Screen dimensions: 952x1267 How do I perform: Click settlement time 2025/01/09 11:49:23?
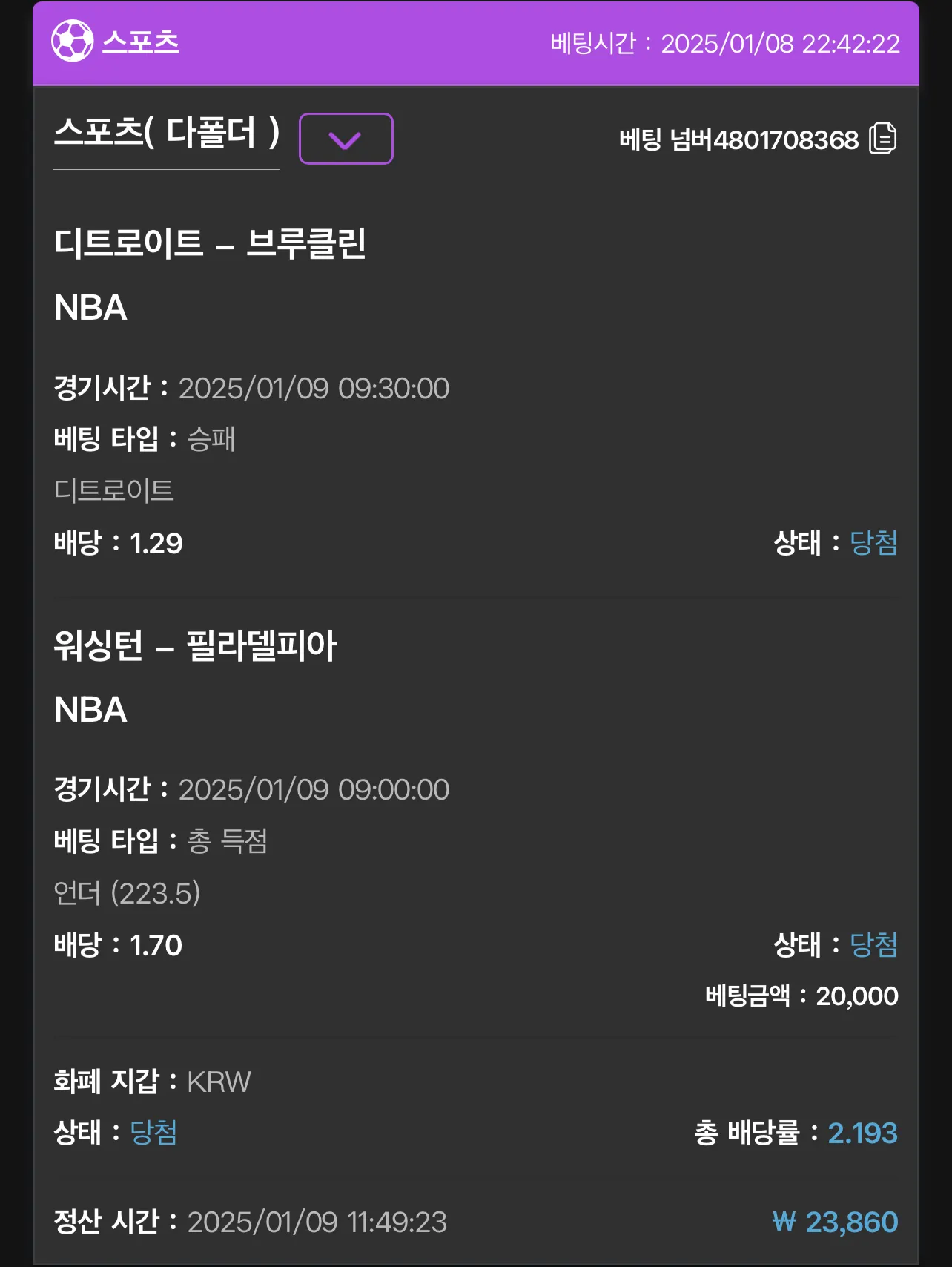317,1222
